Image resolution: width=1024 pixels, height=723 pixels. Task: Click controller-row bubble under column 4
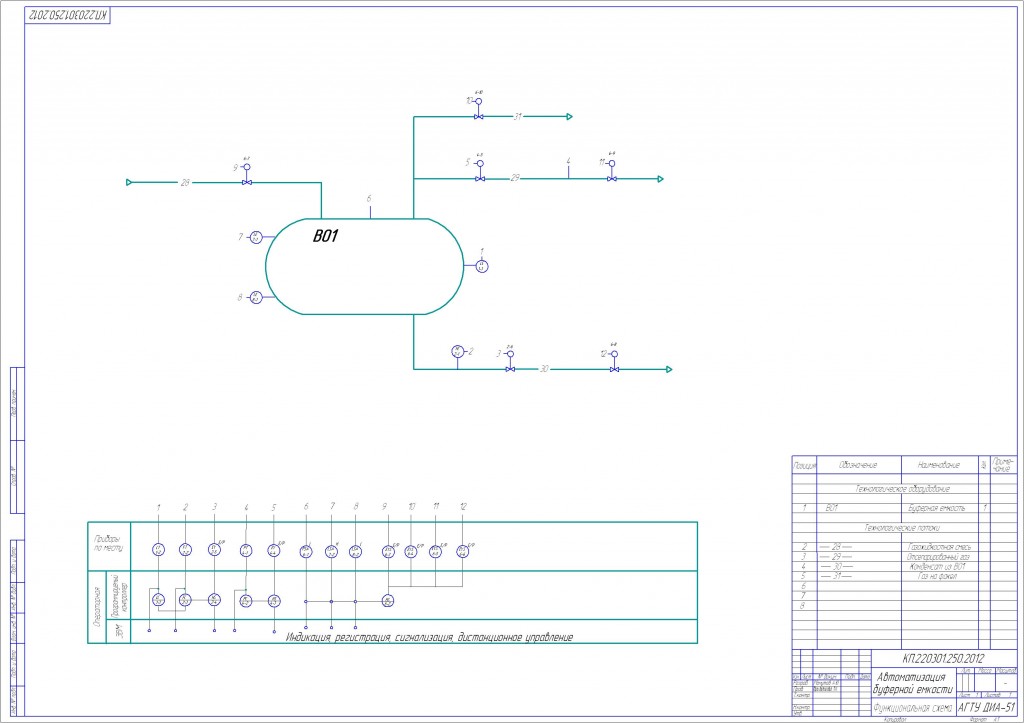[x=246, y=601]
